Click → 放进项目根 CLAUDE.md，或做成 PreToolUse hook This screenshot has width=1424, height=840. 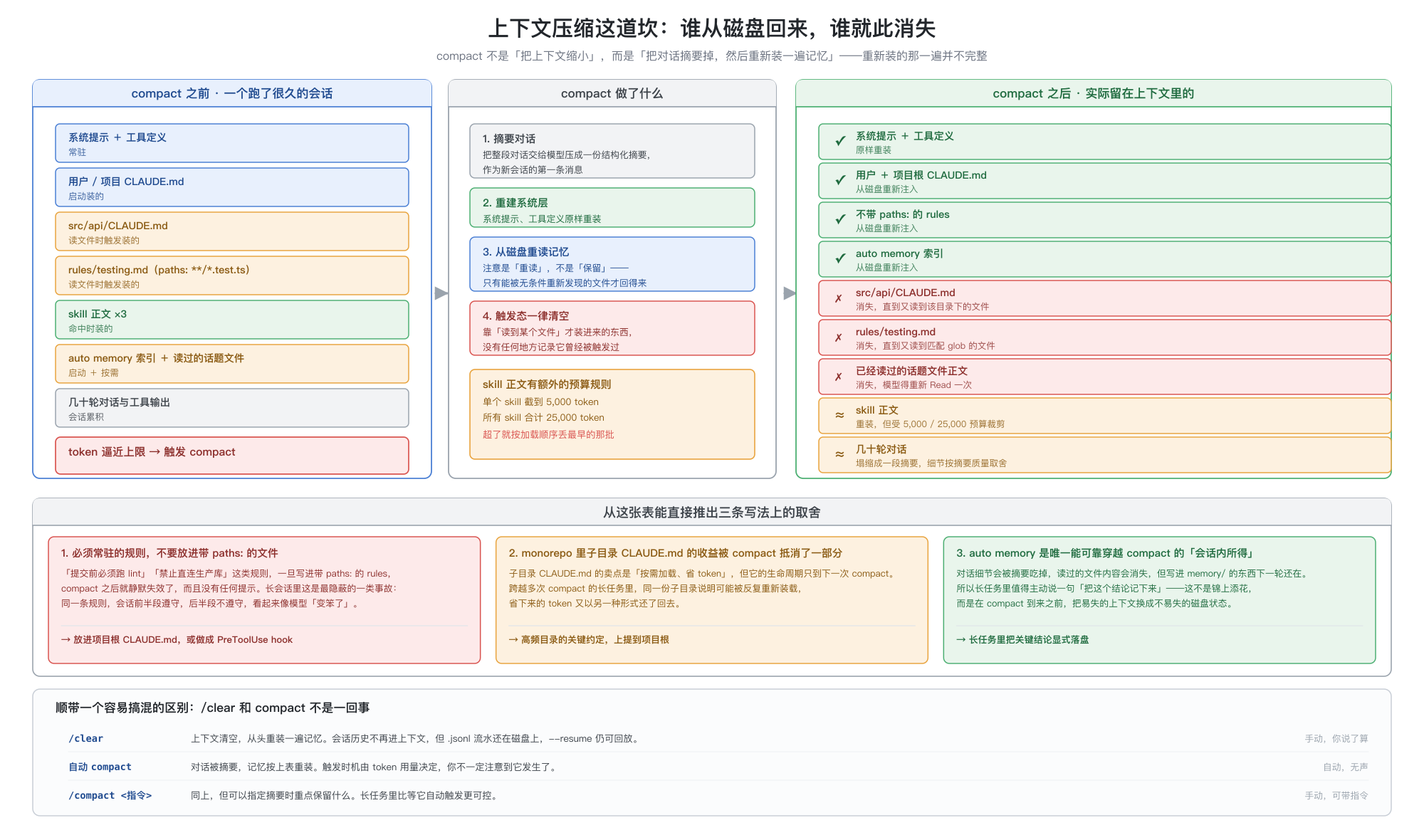pos(177,639)
